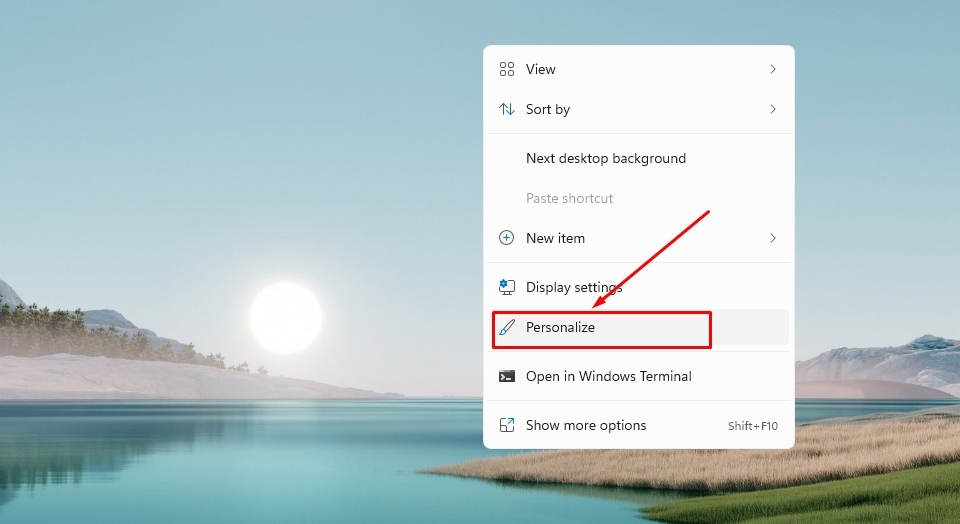The height and width of the screenshot is (524, 960).
Task: Open the View menu label
Action: tap(541, 69)
